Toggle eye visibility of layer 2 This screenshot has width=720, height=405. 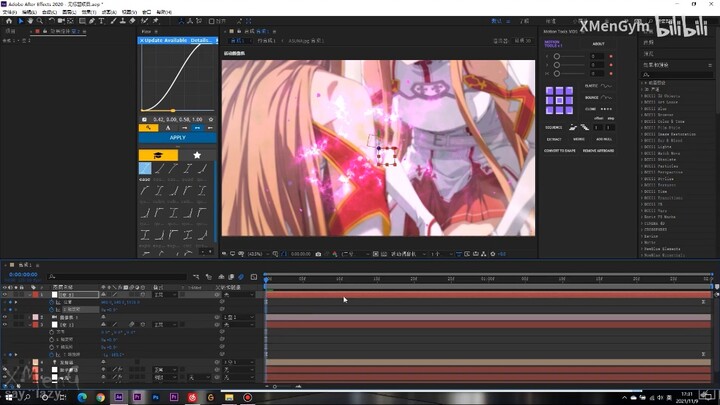[x=5, y=317]
